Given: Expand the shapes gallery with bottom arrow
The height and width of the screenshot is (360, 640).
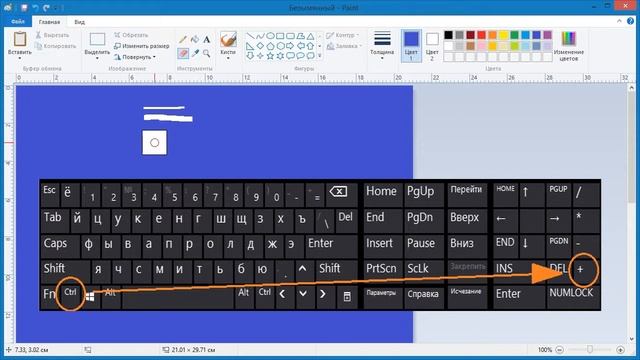Looking at the screenshot, I should click(x=320, y=56).
